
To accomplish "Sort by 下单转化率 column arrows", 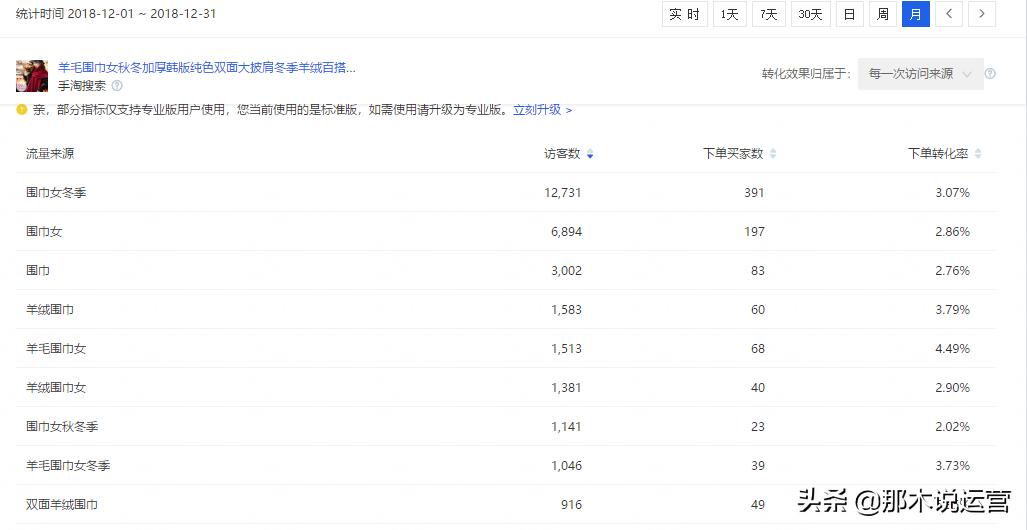I will click(978, 154).
